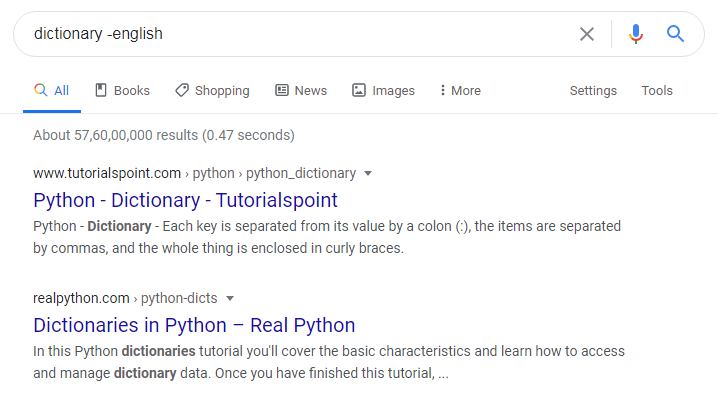The height and width of the screenshot is (397, 718).
Task: Click the Books tab icon
Action: pyautogui.click(x=101, y=90)
